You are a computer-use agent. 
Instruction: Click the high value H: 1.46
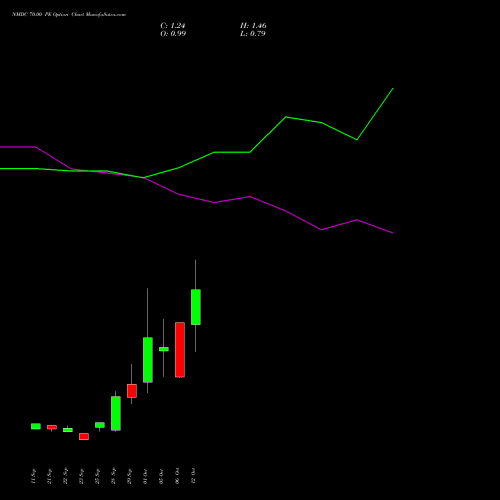(x=253, y=26)
